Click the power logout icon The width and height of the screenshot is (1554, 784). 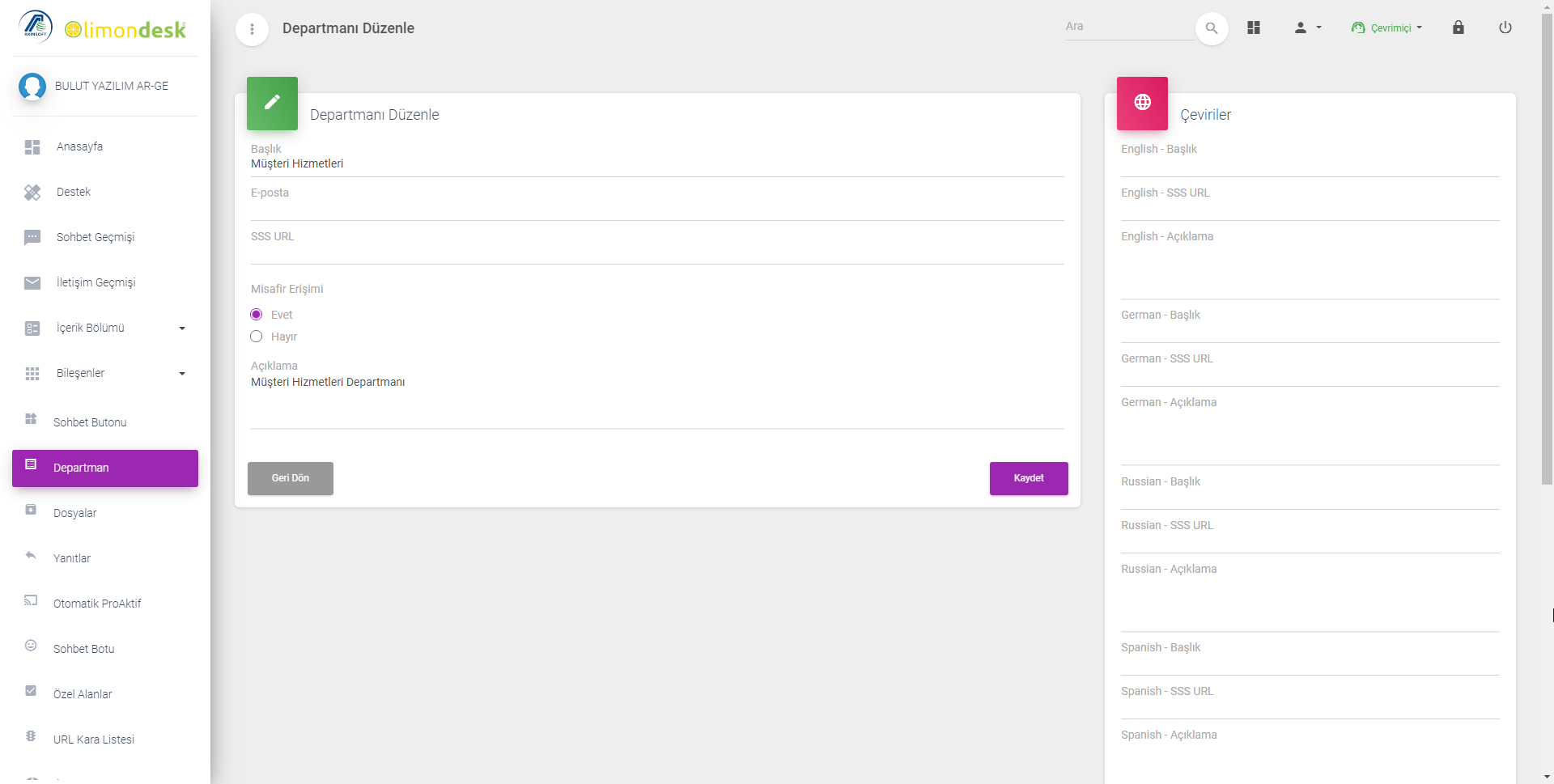1505,28
